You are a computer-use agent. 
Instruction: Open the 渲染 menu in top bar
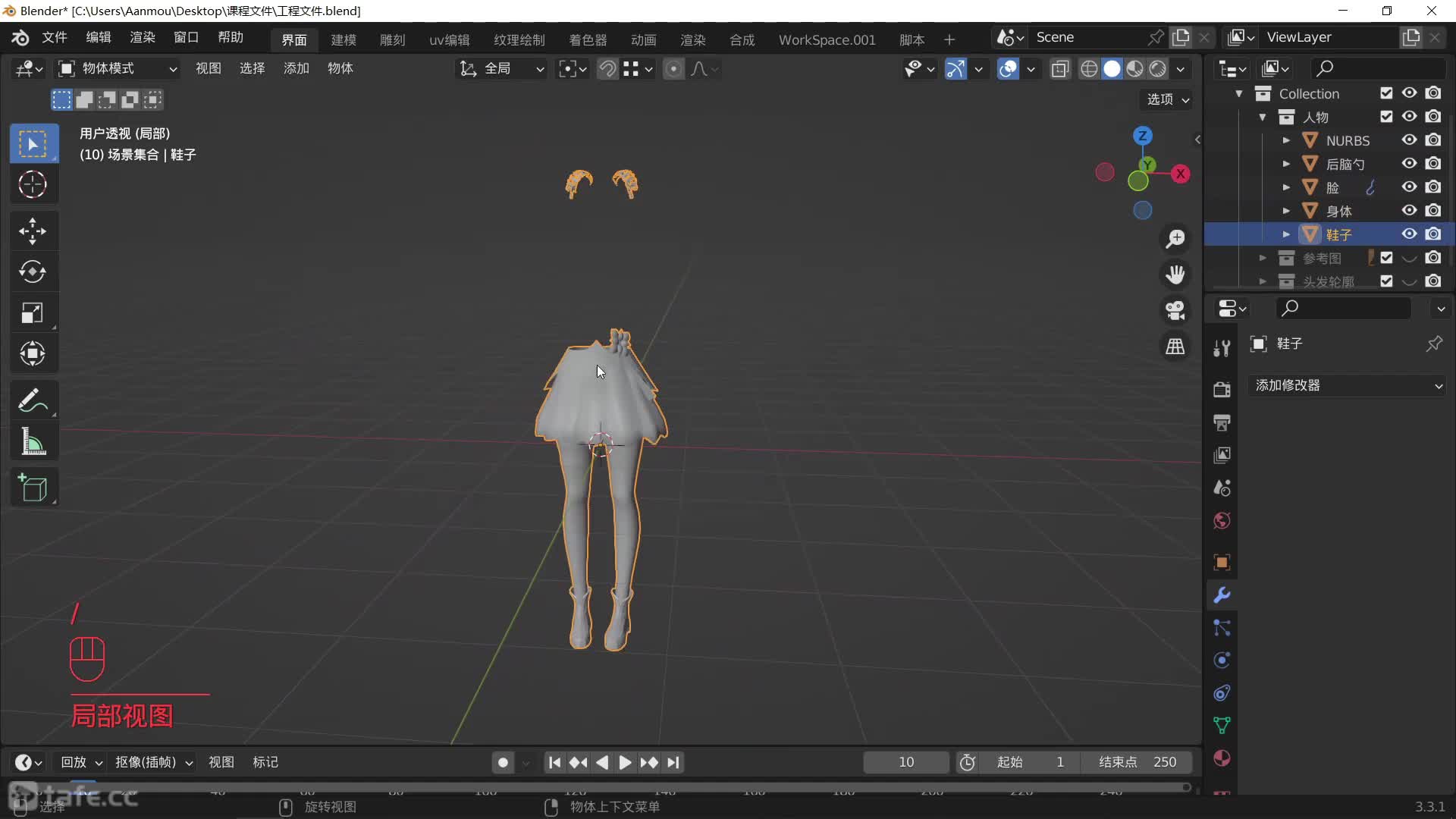pyautogui.click(x=143, y=37)
